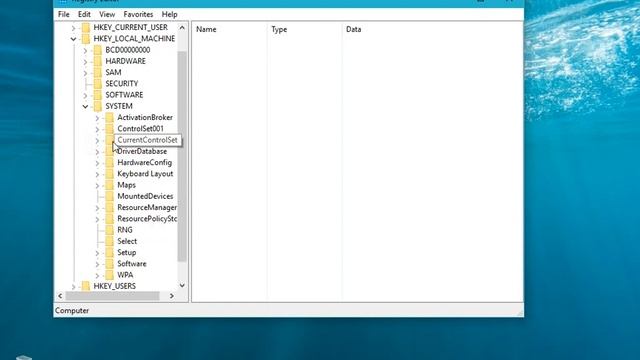Expand the Setup key
The height and width of the screenshot is (360, 640).
[97, 253]
